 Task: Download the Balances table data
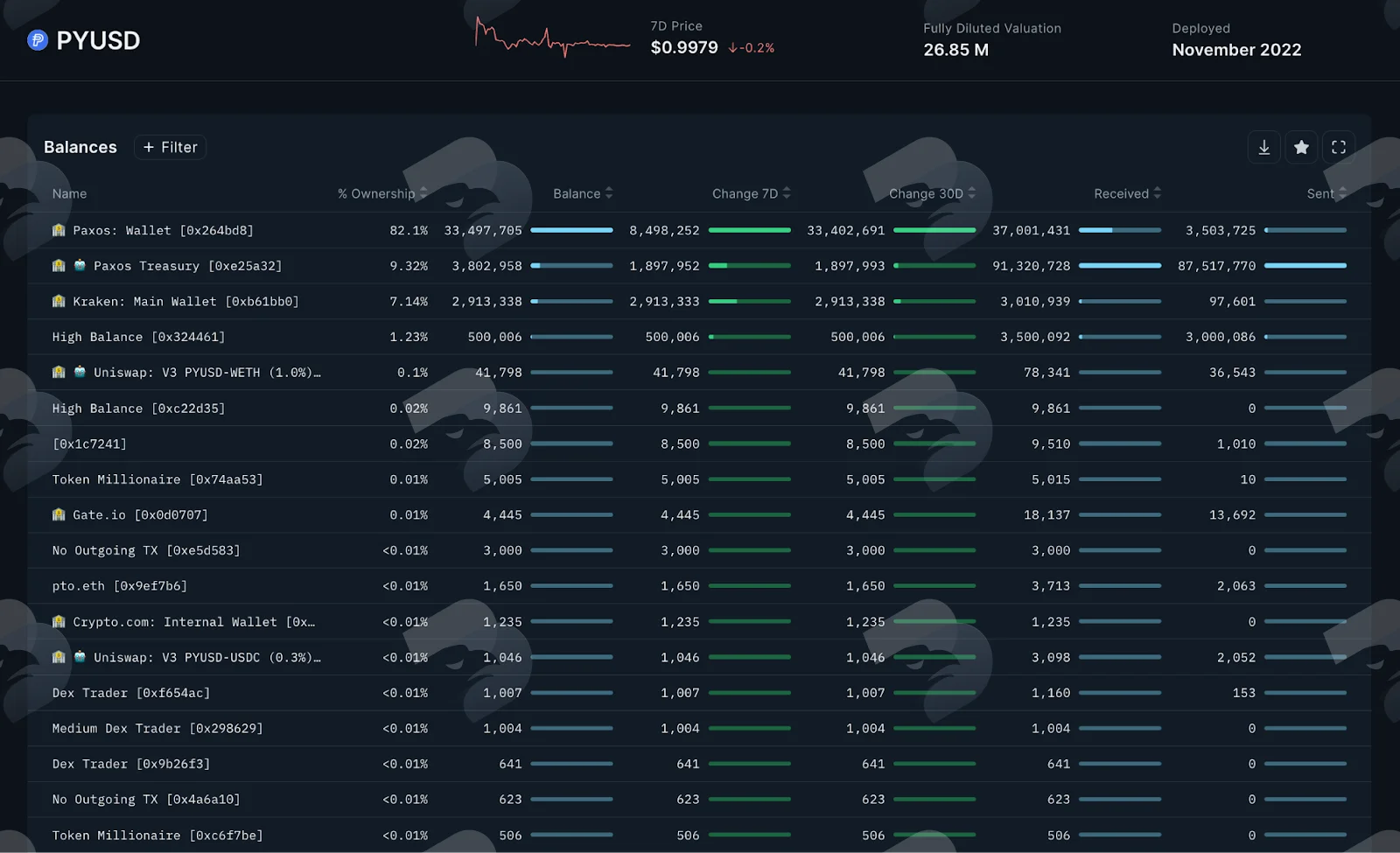coord(1264,147)
